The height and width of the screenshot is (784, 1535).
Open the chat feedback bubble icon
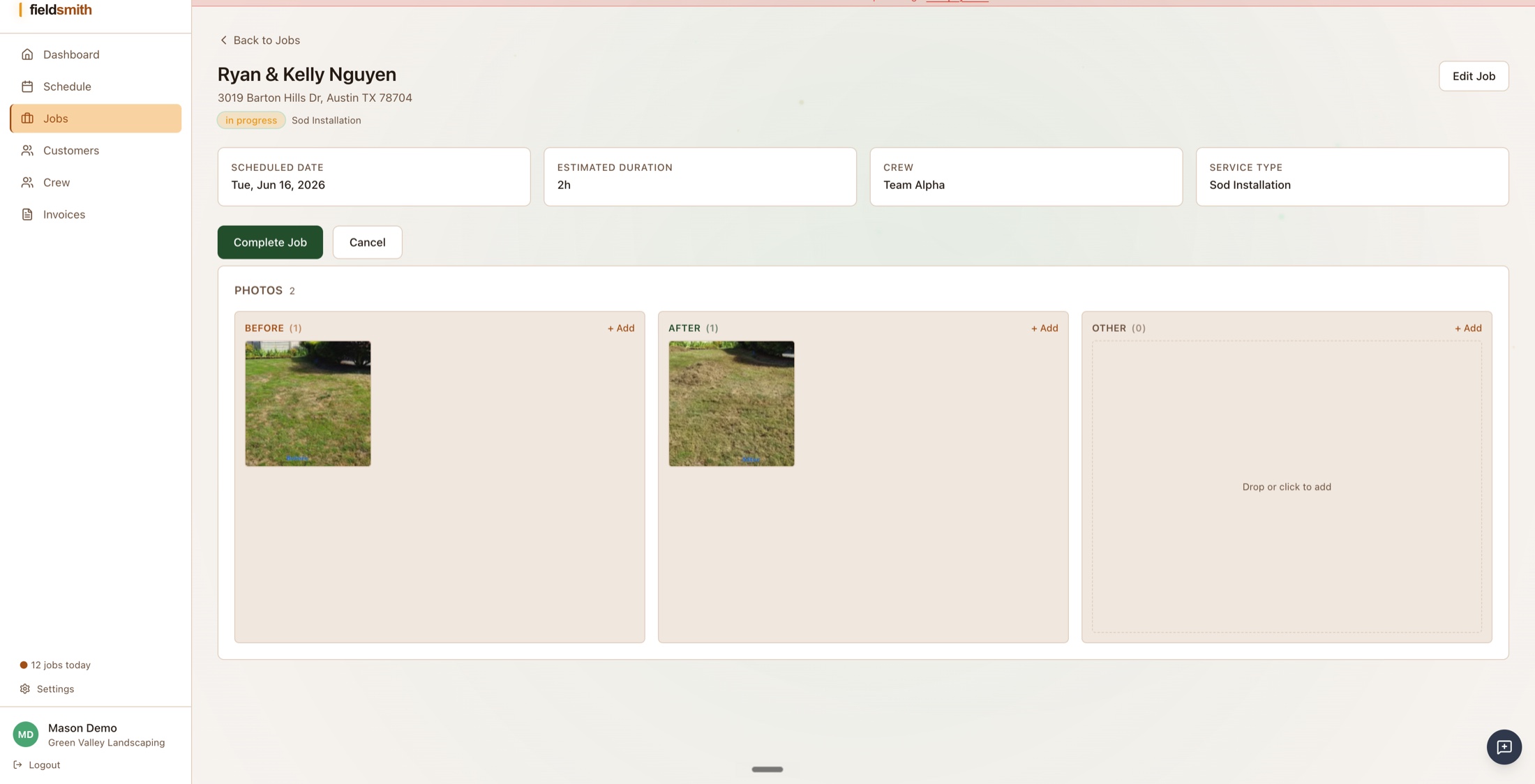[x=1504, y=747]
